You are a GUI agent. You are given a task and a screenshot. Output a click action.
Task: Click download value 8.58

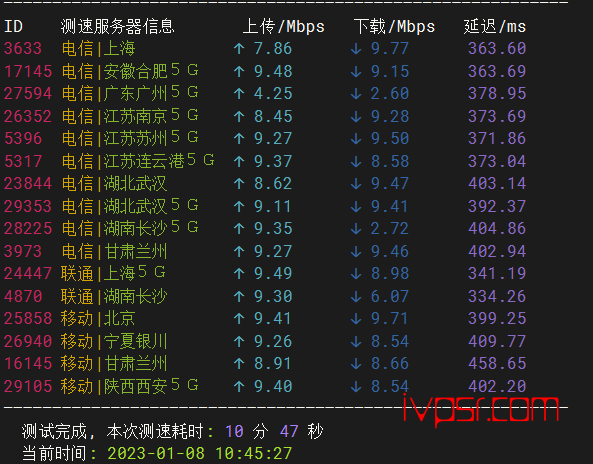tap(390, 161)
